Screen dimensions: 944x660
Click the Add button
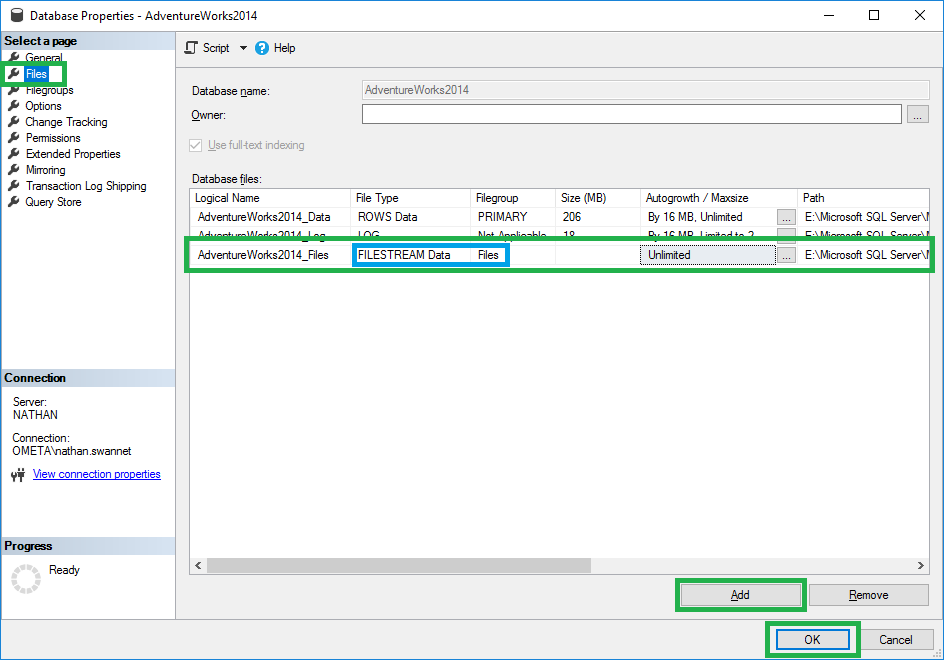coord(740,594)
